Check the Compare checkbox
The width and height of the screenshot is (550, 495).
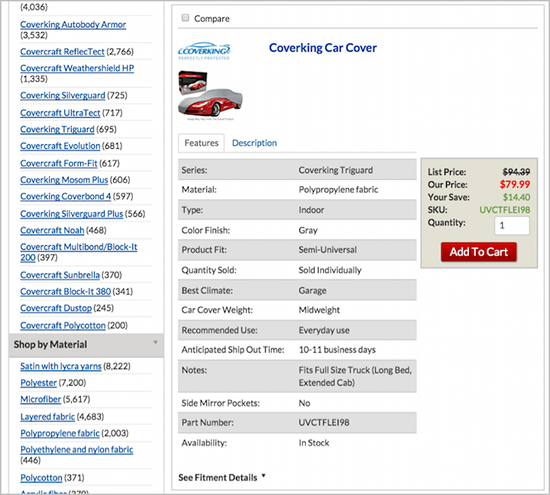185,18
